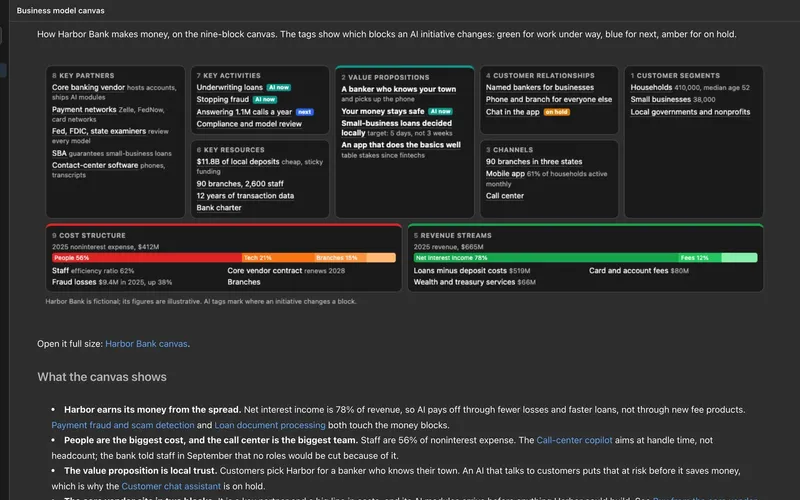Click Named bankers for businesses entry
The height and width of the screenshot is (500, 800).
[x=540, y=88]
